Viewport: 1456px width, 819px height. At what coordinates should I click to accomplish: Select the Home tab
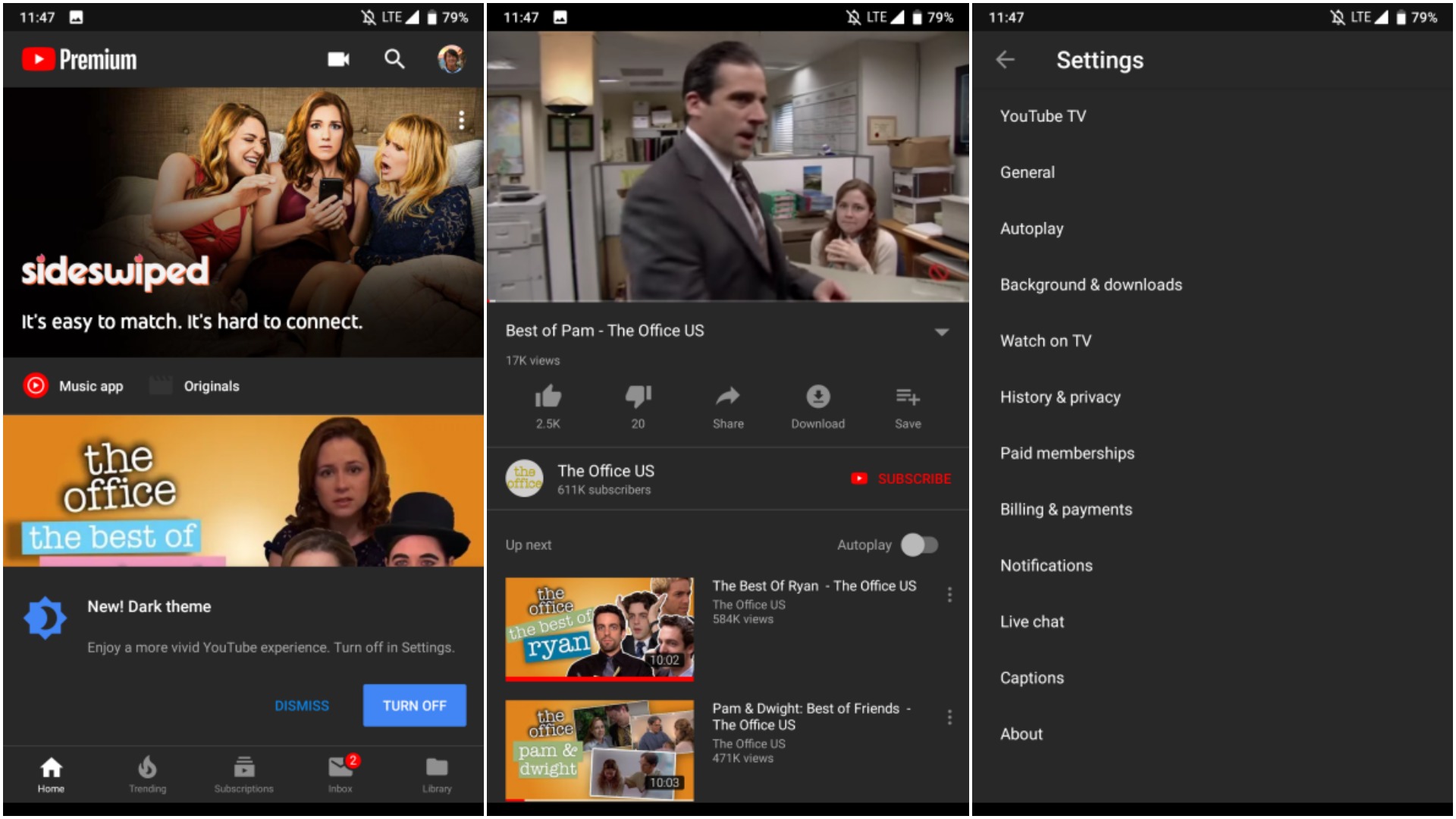pyautogui.click(x=51, y=774)
